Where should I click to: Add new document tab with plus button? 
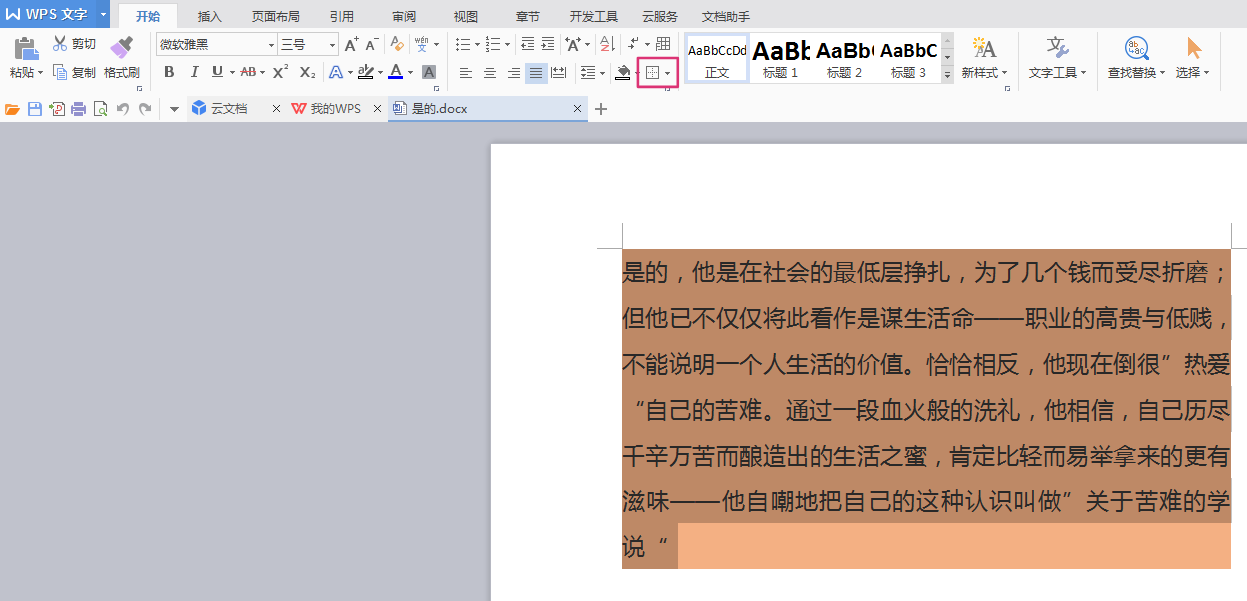[x=601, y=109]
